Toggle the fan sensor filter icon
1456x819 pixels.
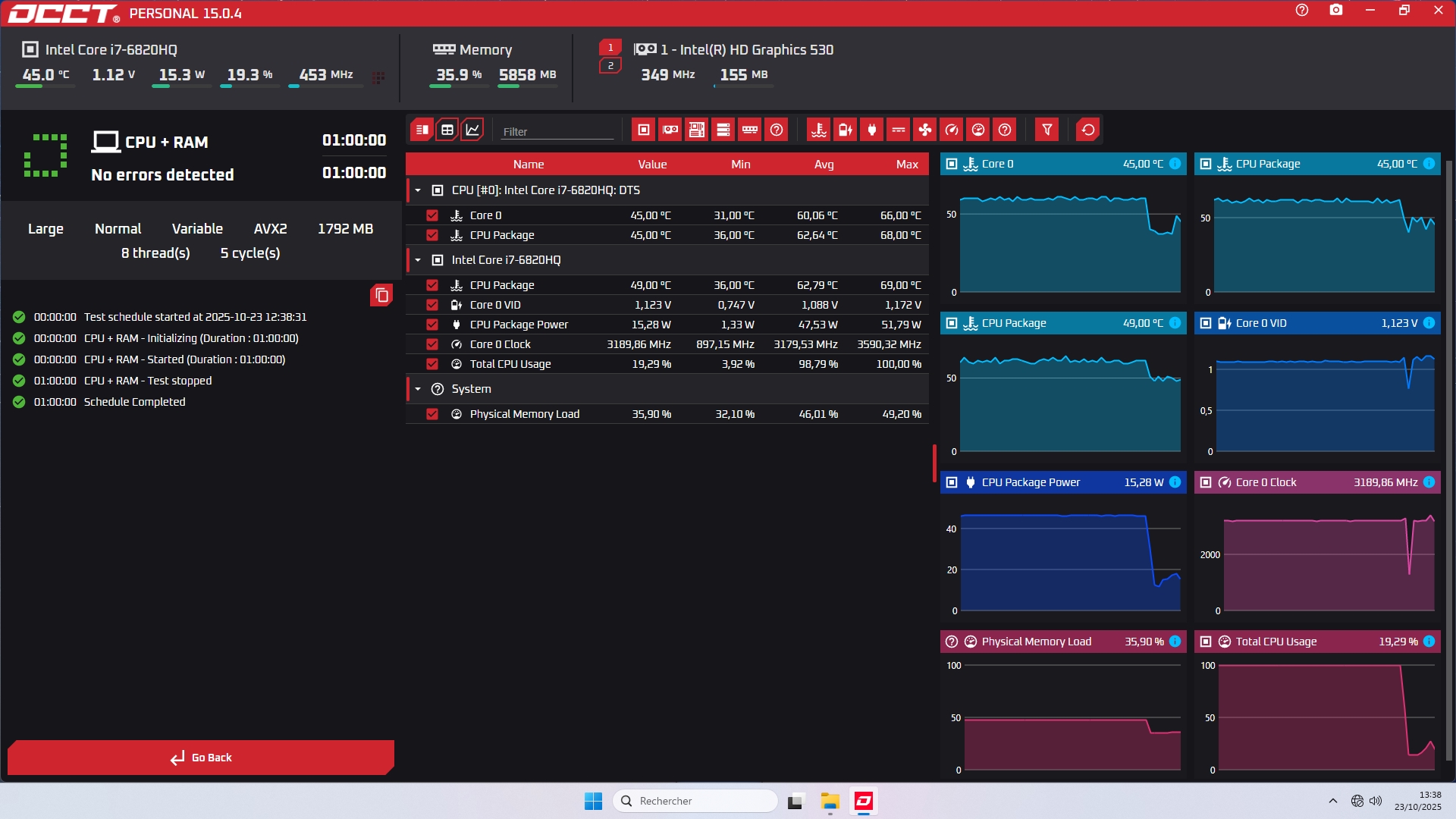(x=924, y=130)
